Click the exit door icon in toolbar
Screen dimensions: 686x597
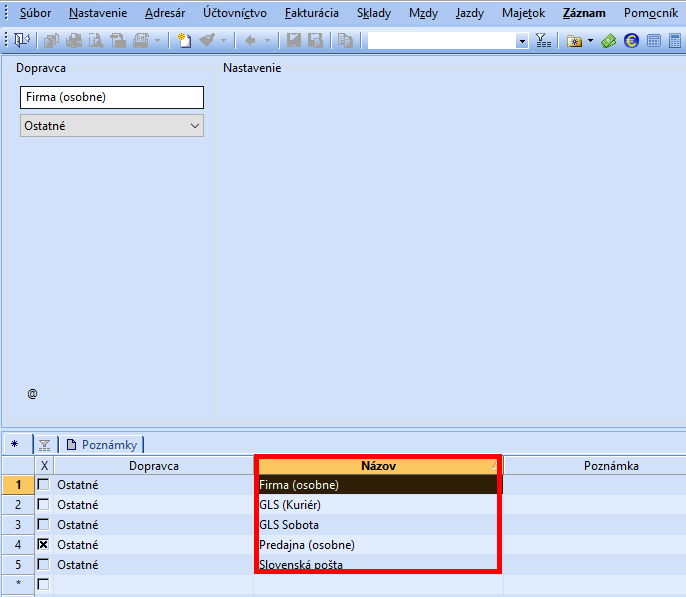click(x=21, y=41)
